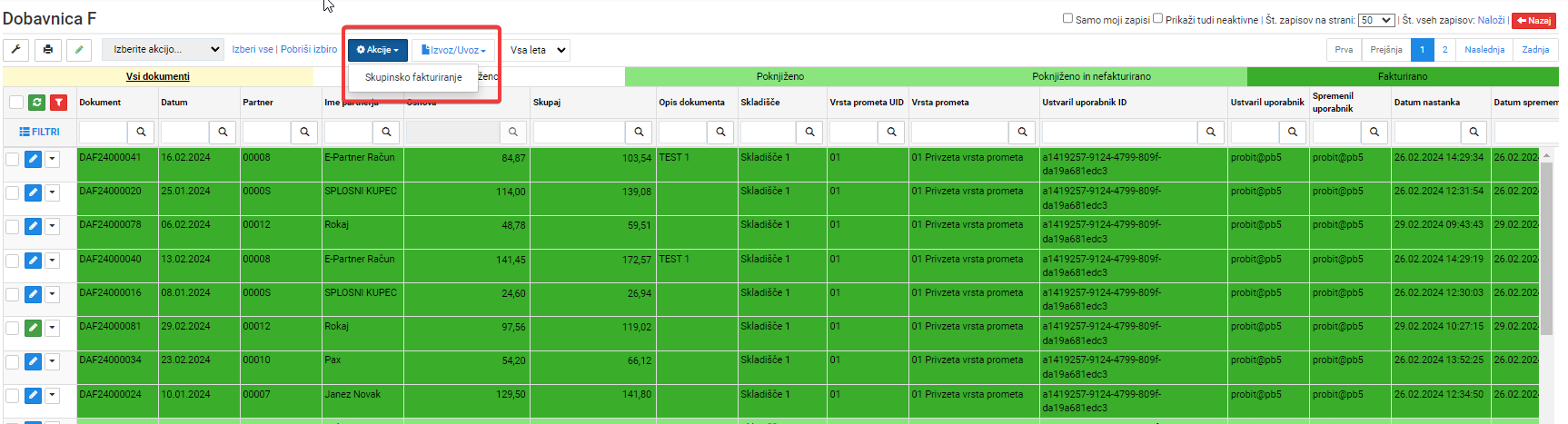Edit document DAF24000040 with the pencil icon
This screenshot has width=1568, height=424.
coord(33,261)
